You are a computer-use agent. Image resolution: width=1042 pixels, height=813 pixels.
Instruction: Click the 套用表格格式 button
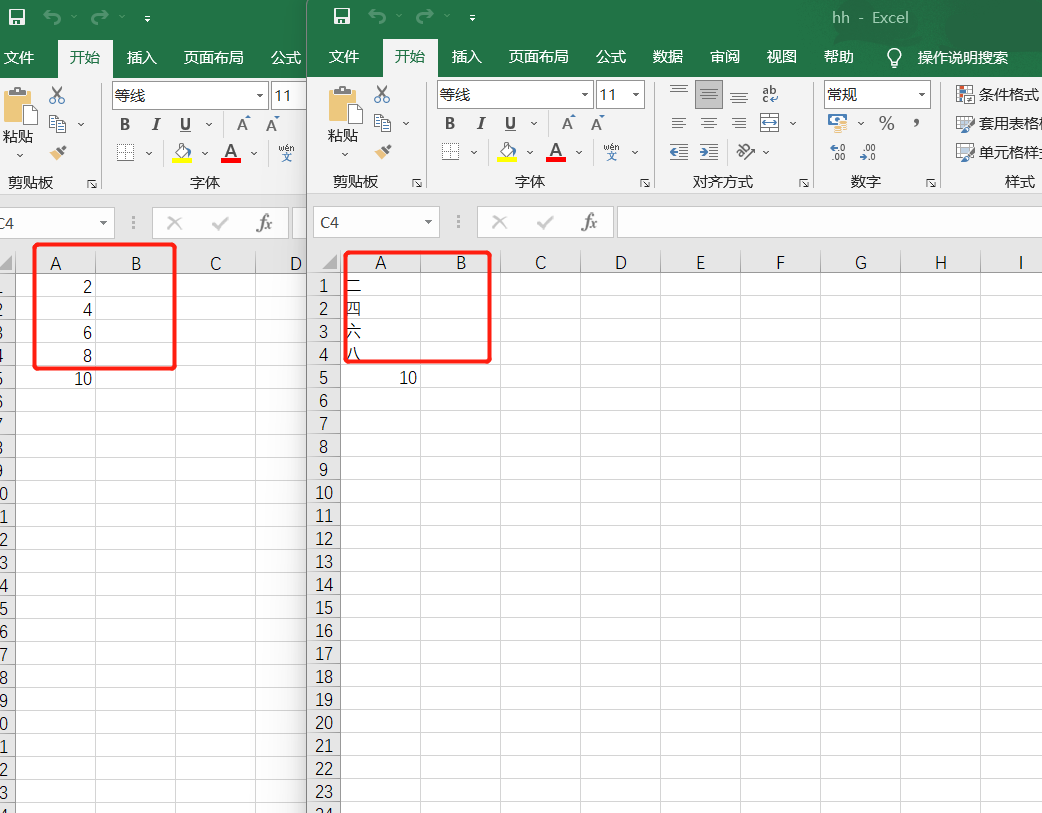click(1005, 124)
